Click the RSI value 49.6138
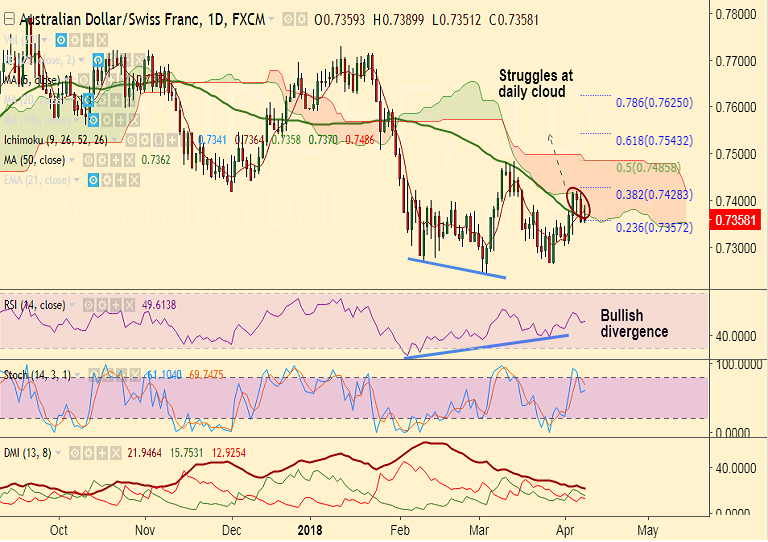This screenshot has height=542, width=768. click(x=159, y=305)
